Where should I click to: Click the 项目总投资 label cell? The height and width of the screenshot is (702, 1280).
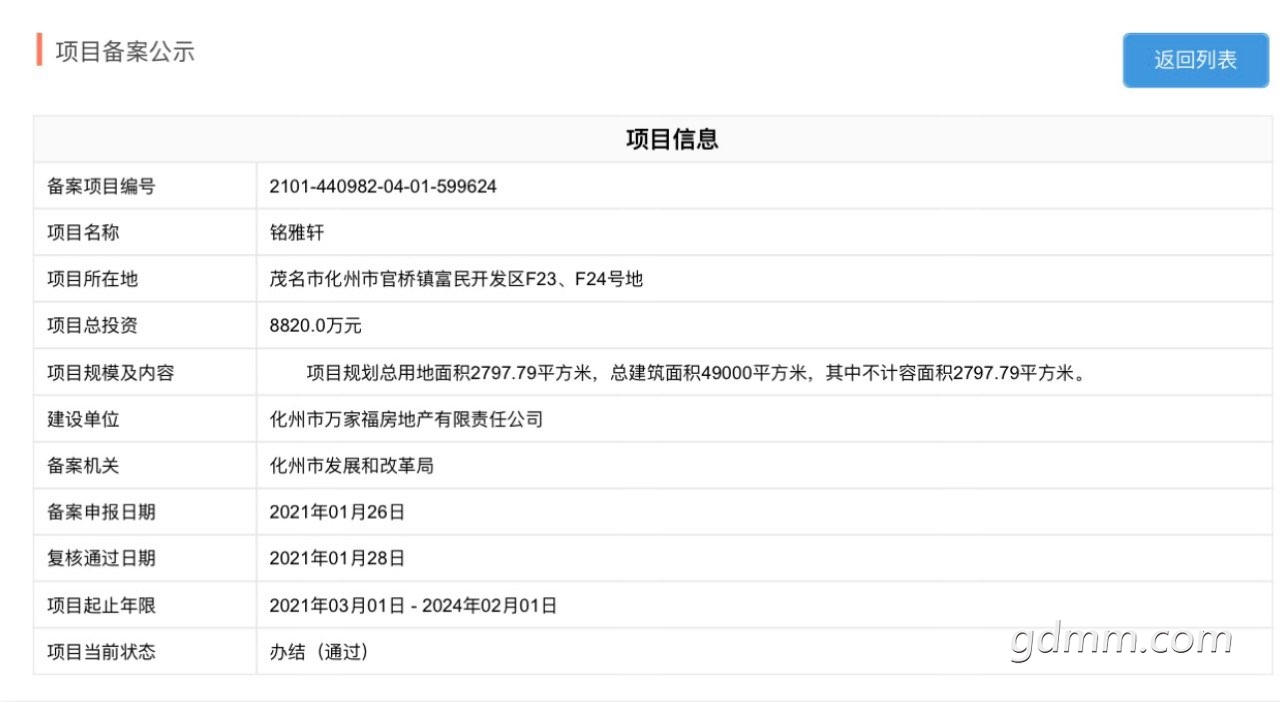92,326
